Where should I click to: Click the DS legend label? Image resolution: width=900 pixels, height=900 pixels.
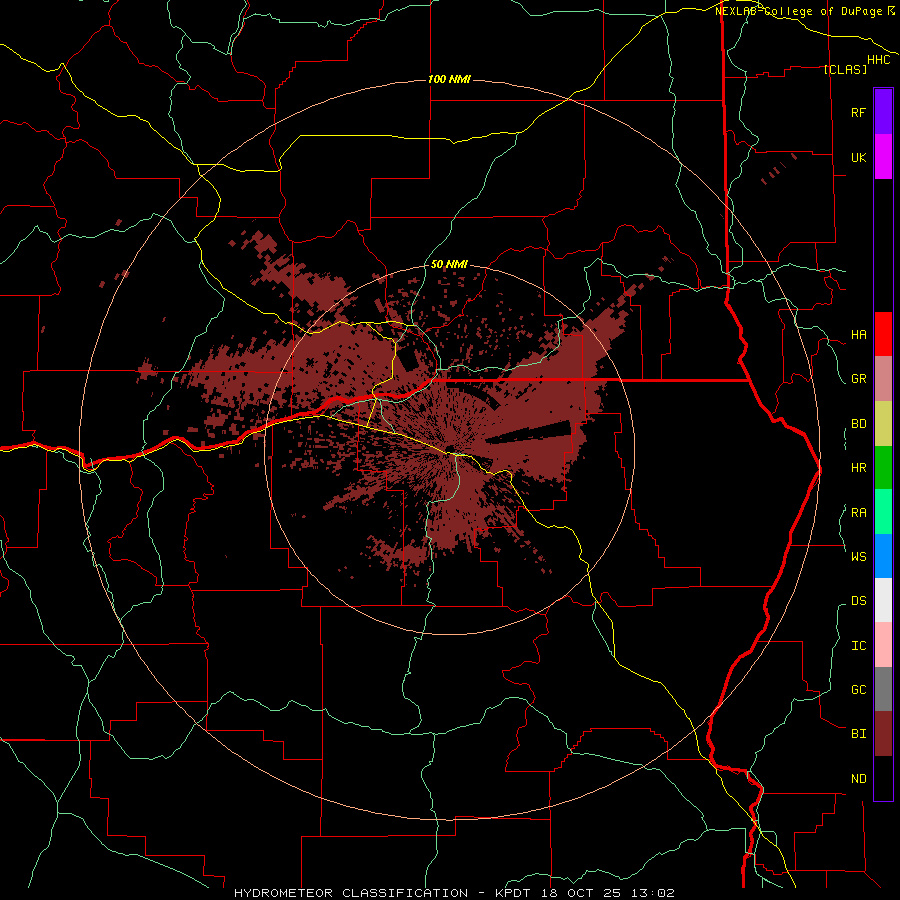pyautogui.click(x=858, y=601)
